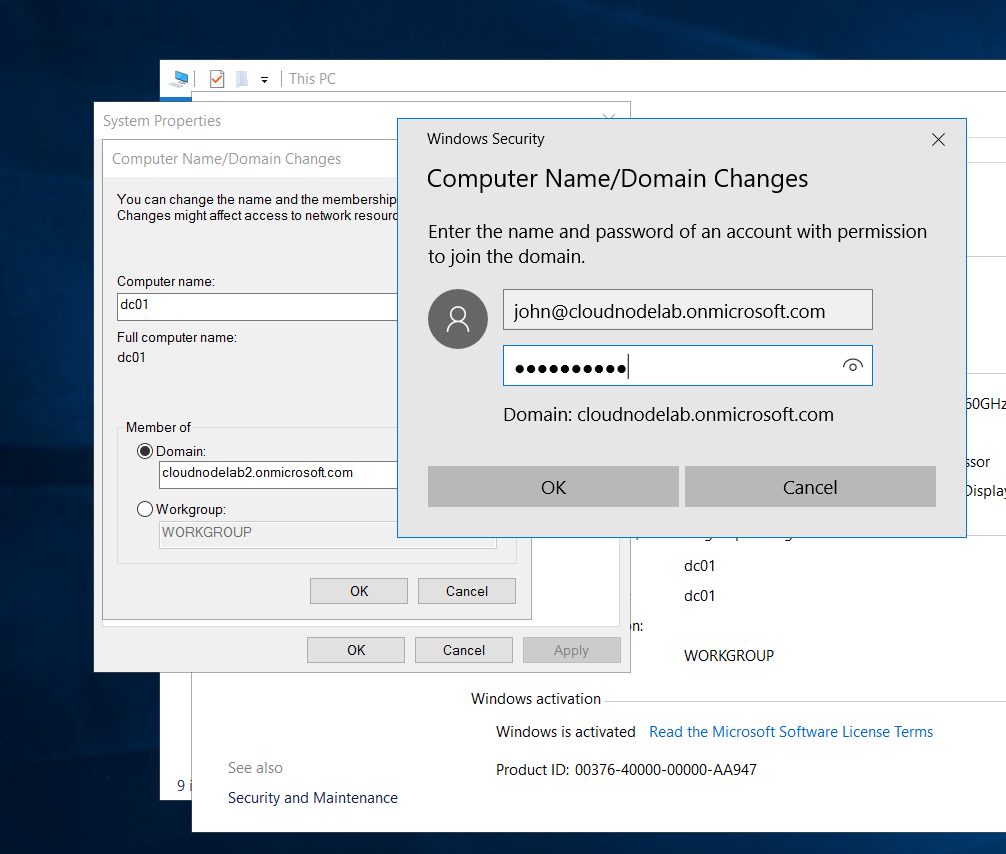The height and width of the screenshot is (854, 1006).
Task: Reveal the password with the eye icon
Action: tap(852, 366)
